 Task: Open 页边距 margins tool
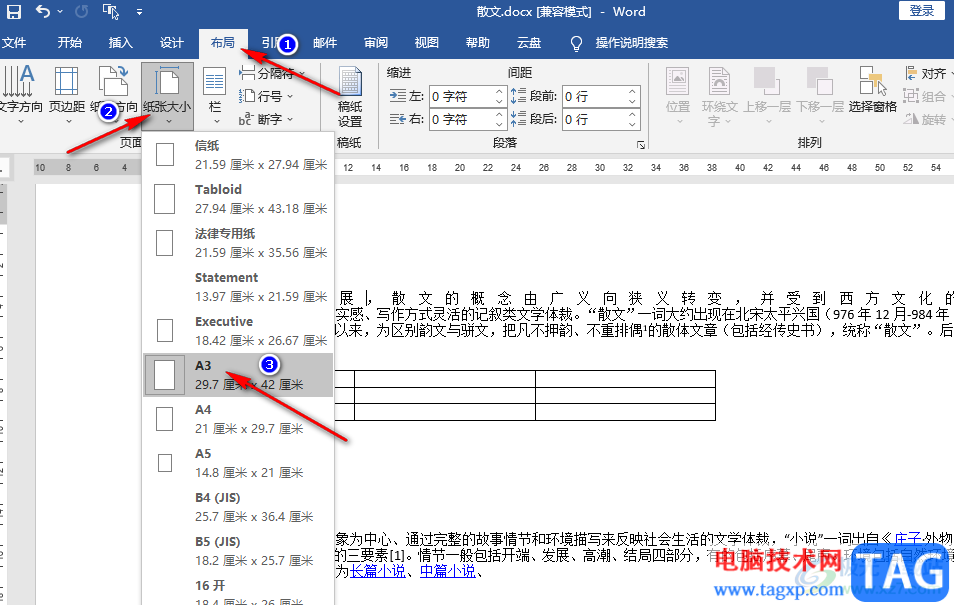click(67, 94)
